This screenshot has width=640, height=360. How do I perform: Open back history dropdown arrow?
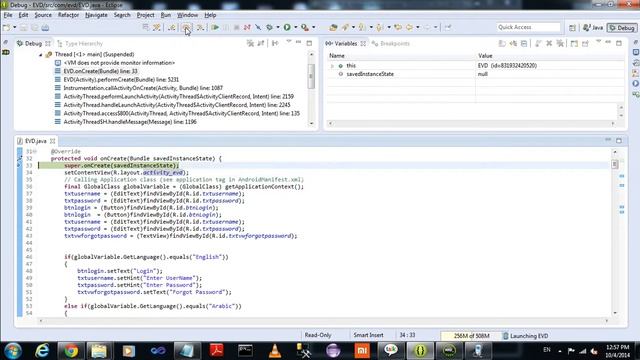pyautogui.click(x=418, y=27)
